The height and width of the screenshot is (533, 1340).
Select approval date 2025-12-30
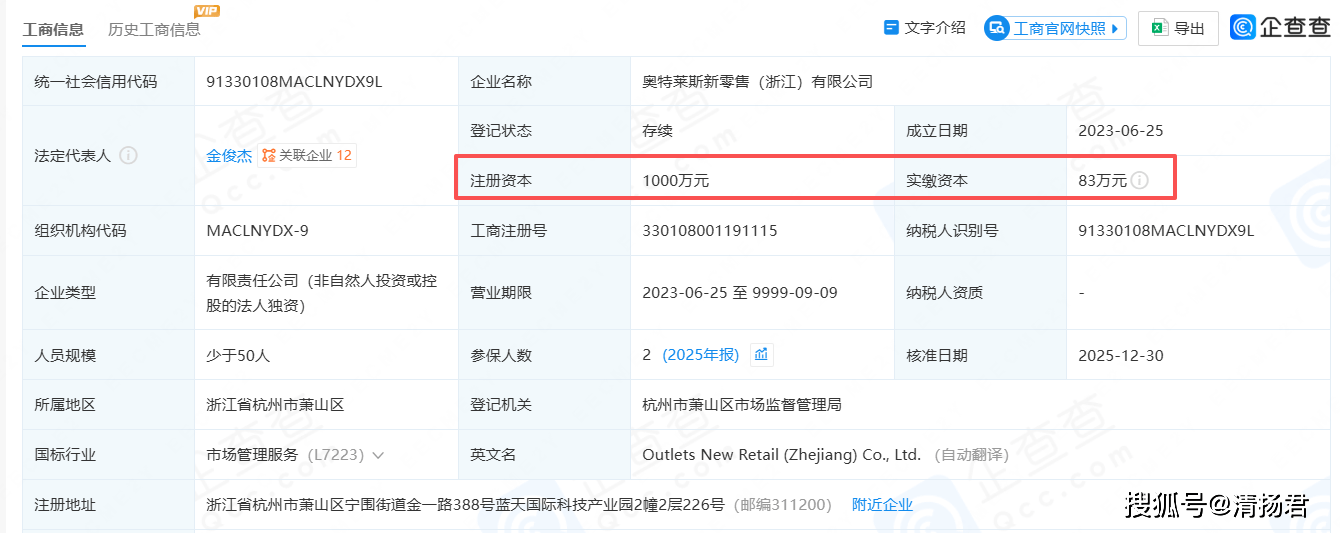point(1120,355)
